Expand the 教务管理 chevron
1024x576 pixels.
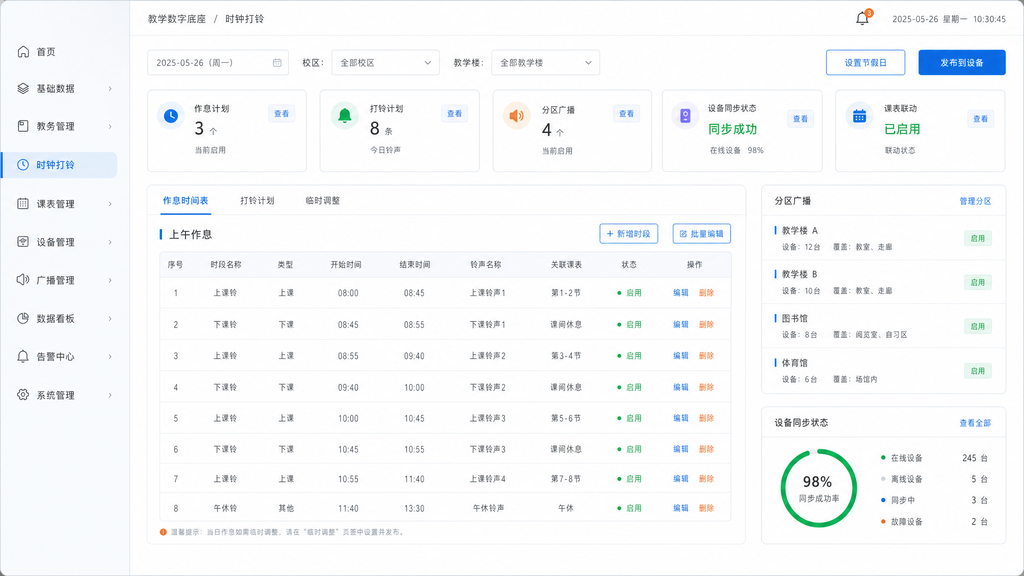[110, 126]
